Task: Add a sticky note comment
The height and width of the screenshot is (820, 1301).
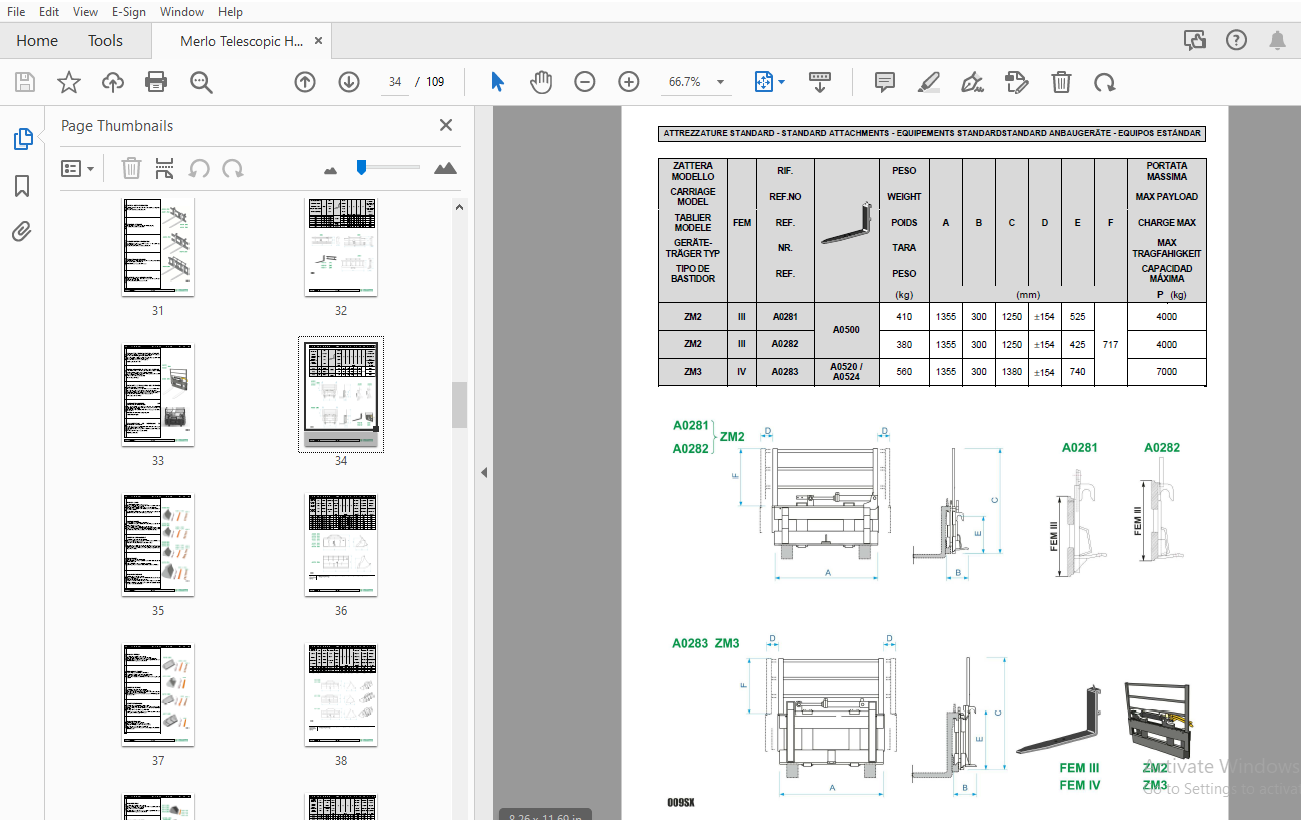Action: pyautogui.click(x=885, y=82)
